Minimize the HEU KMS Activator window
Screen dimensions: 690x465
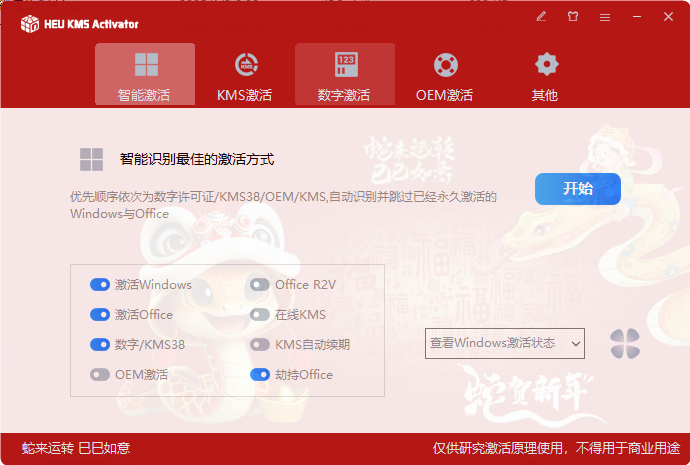coord(636,16)
